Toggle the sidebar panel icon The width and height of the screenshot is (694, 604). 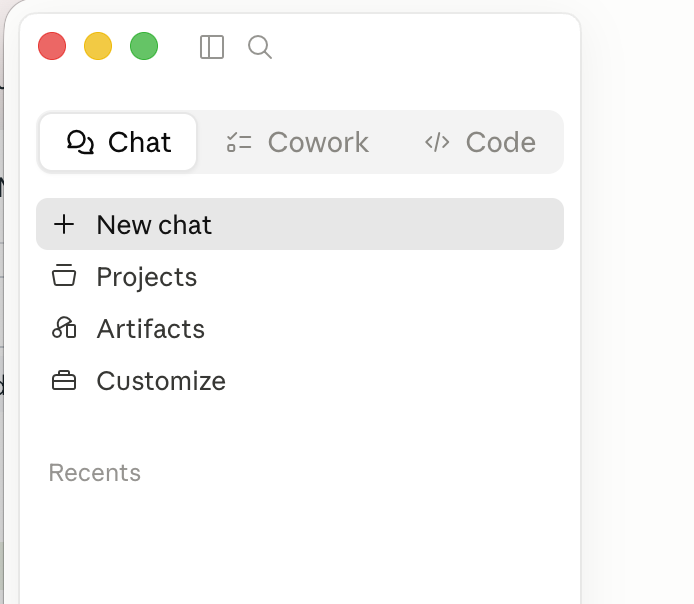tap(212, 47)
